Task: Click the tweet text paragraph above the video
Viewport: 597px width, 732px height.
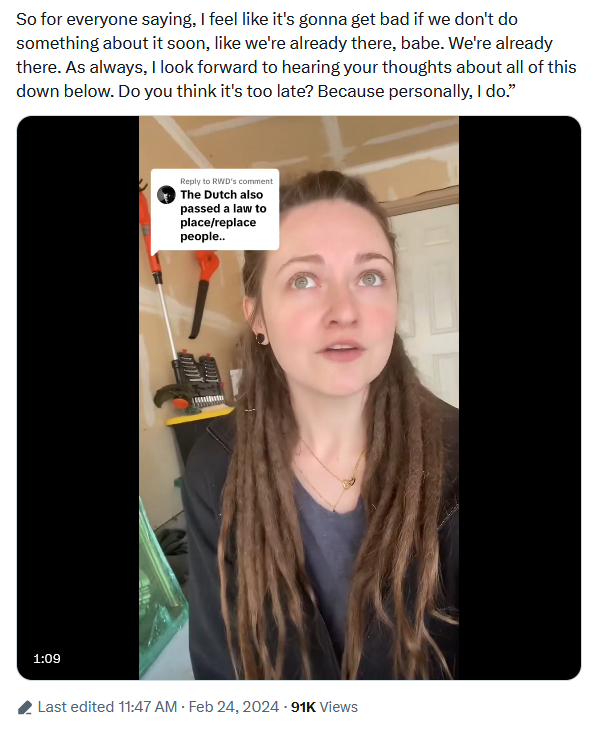Action: pos(296,55)
